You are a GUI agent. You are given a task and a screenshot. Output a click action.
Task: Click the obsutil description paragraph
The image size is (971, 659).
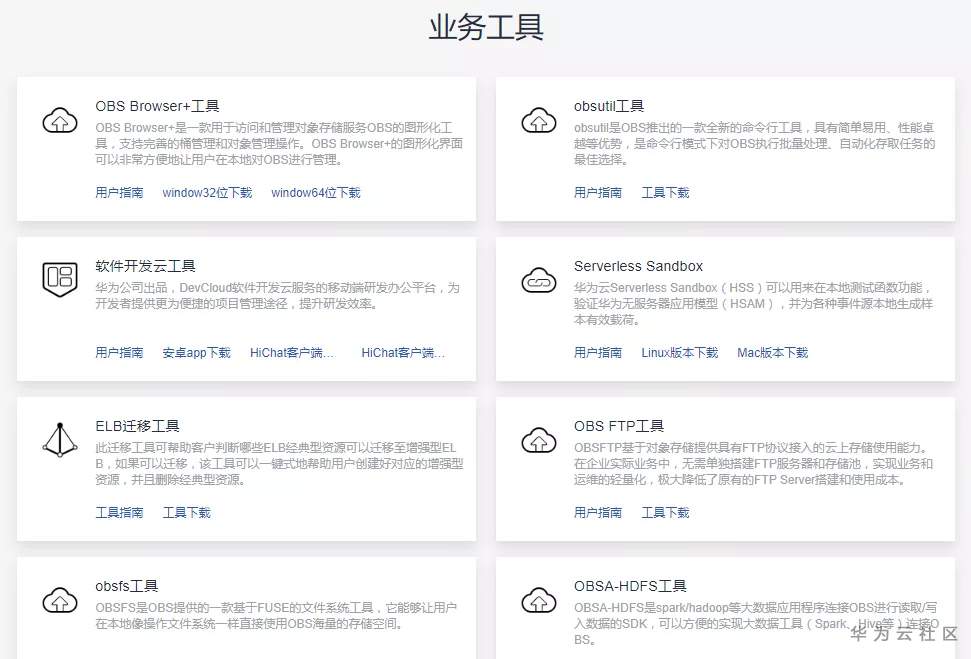point(755,144)
